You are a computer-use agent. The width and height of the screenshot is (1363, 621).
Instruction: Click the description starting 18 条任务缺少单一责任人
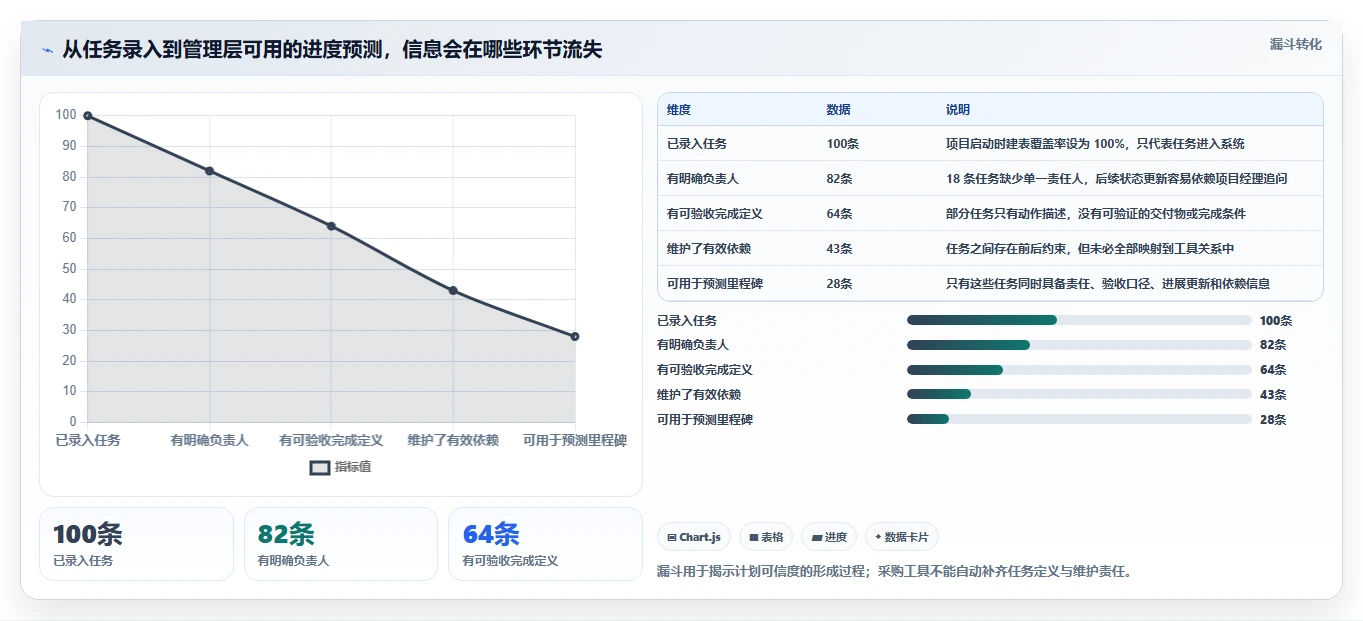point(1116,179)
